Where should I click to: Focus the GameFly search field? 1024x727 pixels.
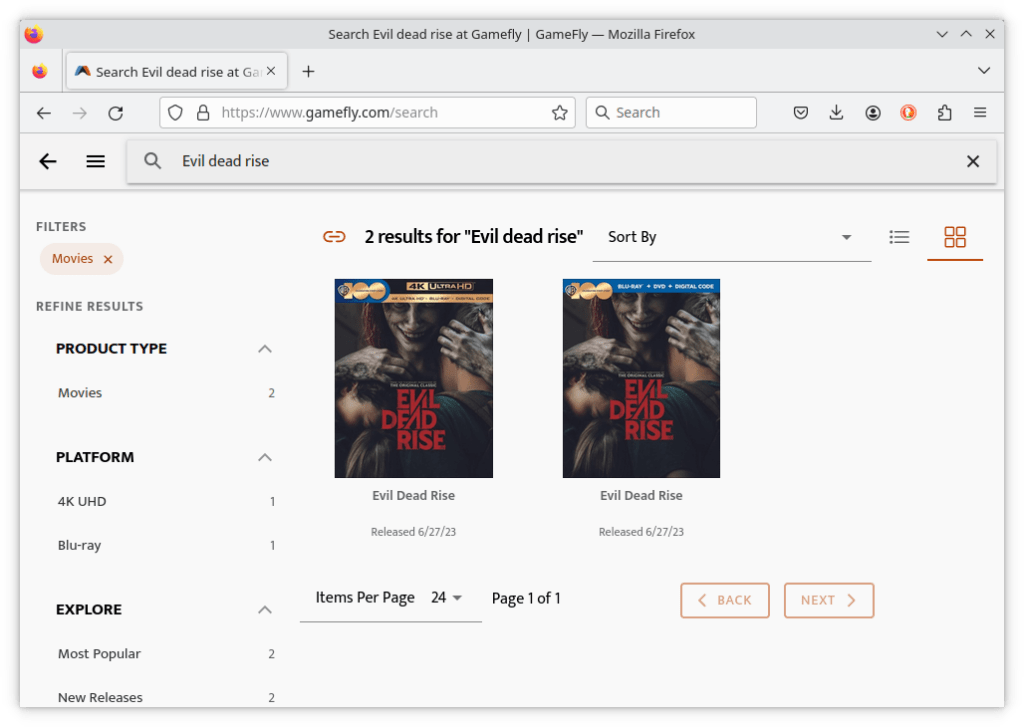pos(562,161)
